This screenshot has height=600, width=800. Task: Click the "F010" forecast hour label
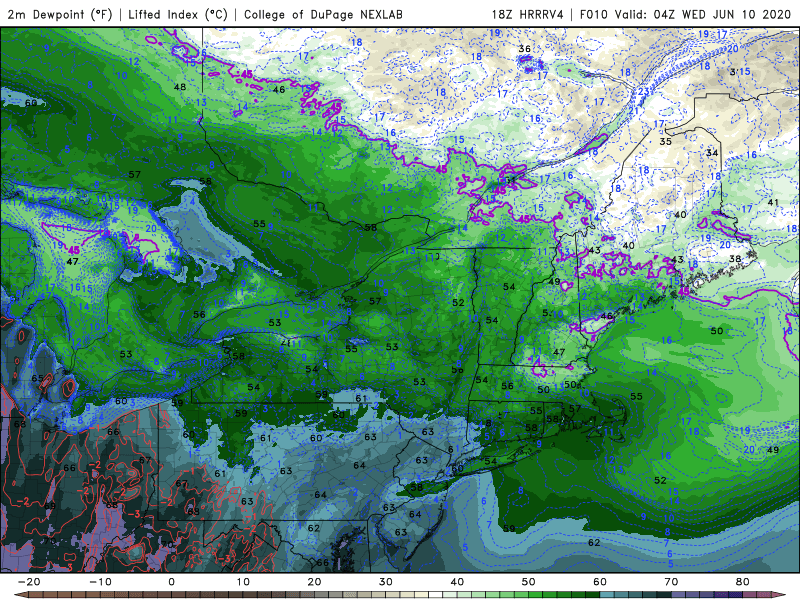pyautogui.click(x=594, y=14)
